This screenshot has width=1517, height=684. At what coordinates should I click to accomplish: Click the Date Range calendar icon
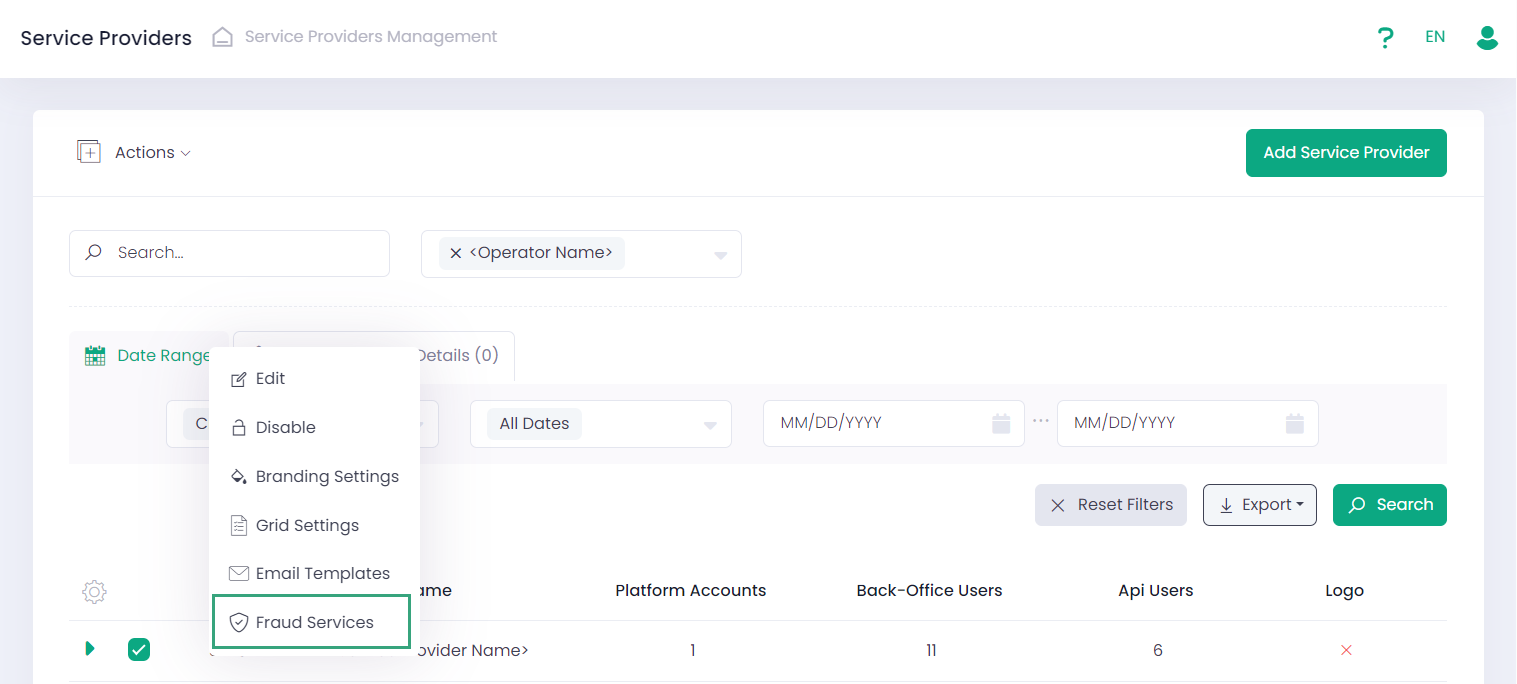[95, 356]
